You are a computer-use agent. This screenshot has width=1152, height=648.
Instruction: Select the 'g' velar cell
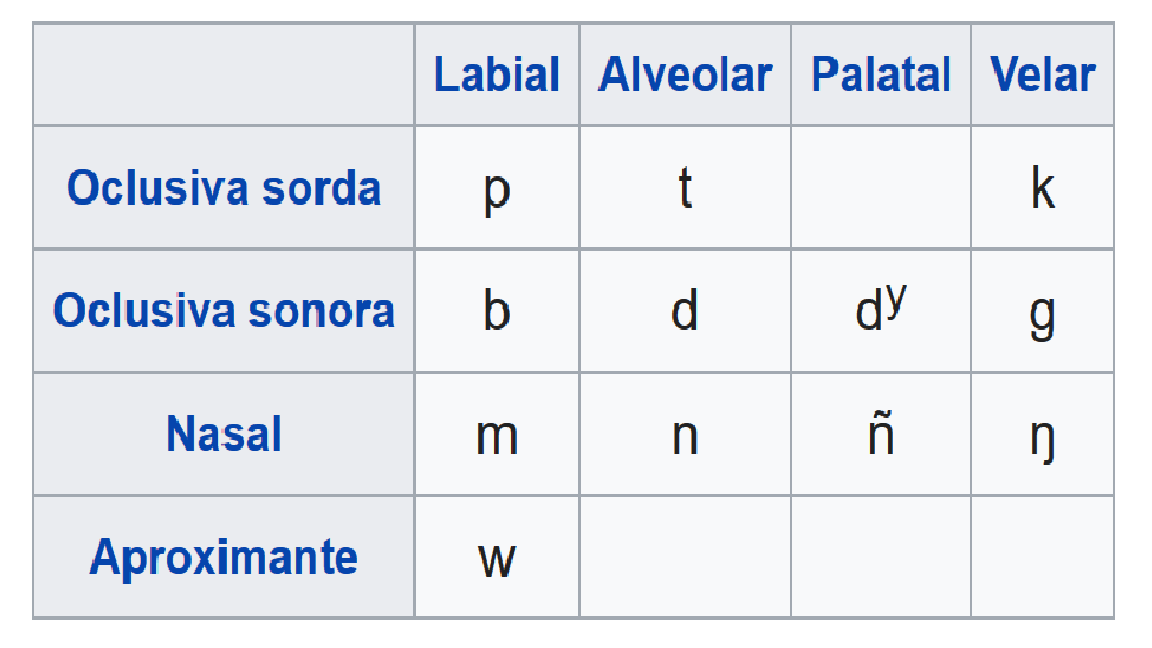(x=1042, y=313)
